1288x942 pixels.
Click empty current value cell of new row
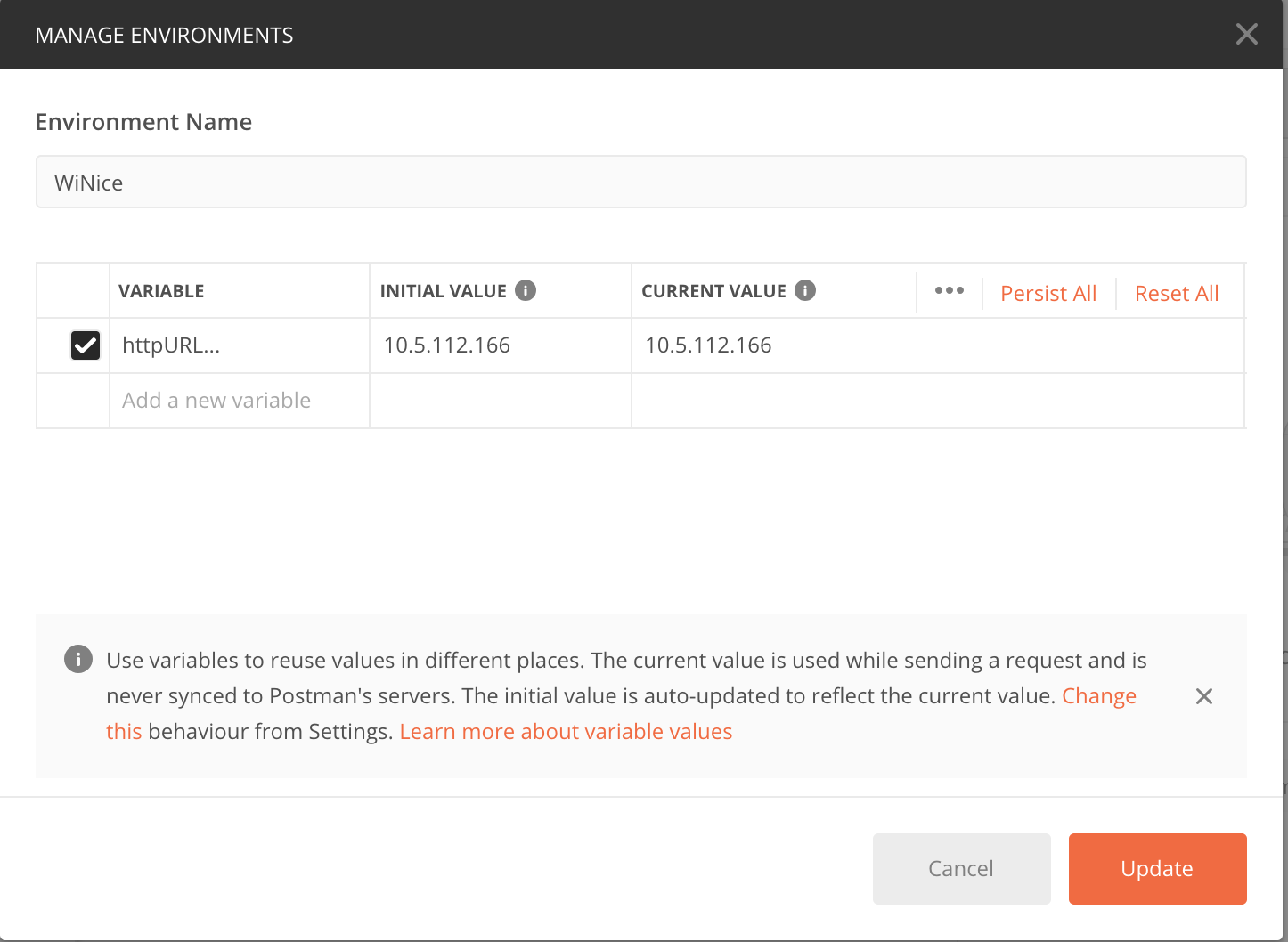click(938, 401)
